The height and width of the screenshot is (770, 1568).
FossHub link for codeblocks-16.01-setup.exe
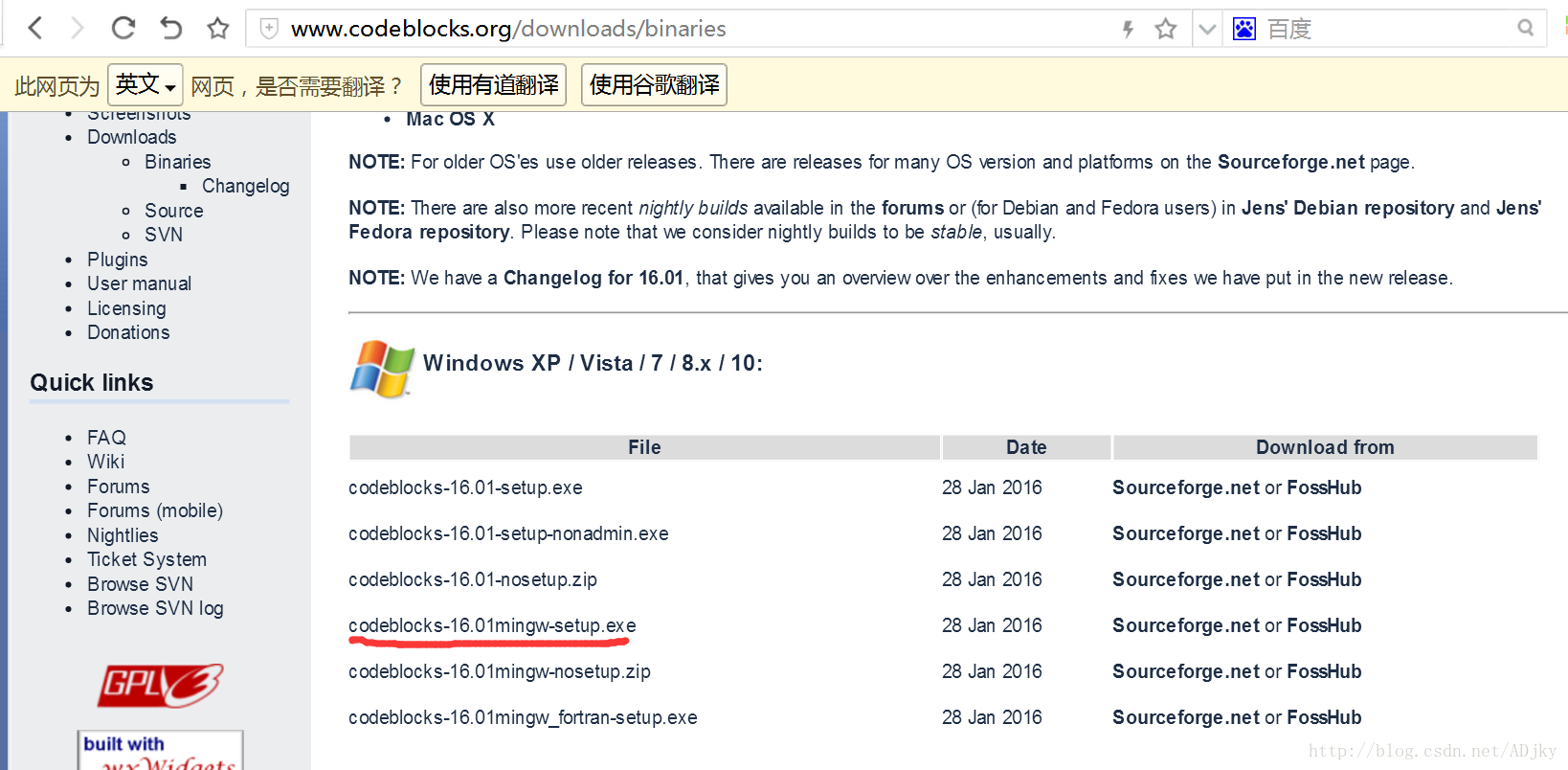(x=1324, y=487)
